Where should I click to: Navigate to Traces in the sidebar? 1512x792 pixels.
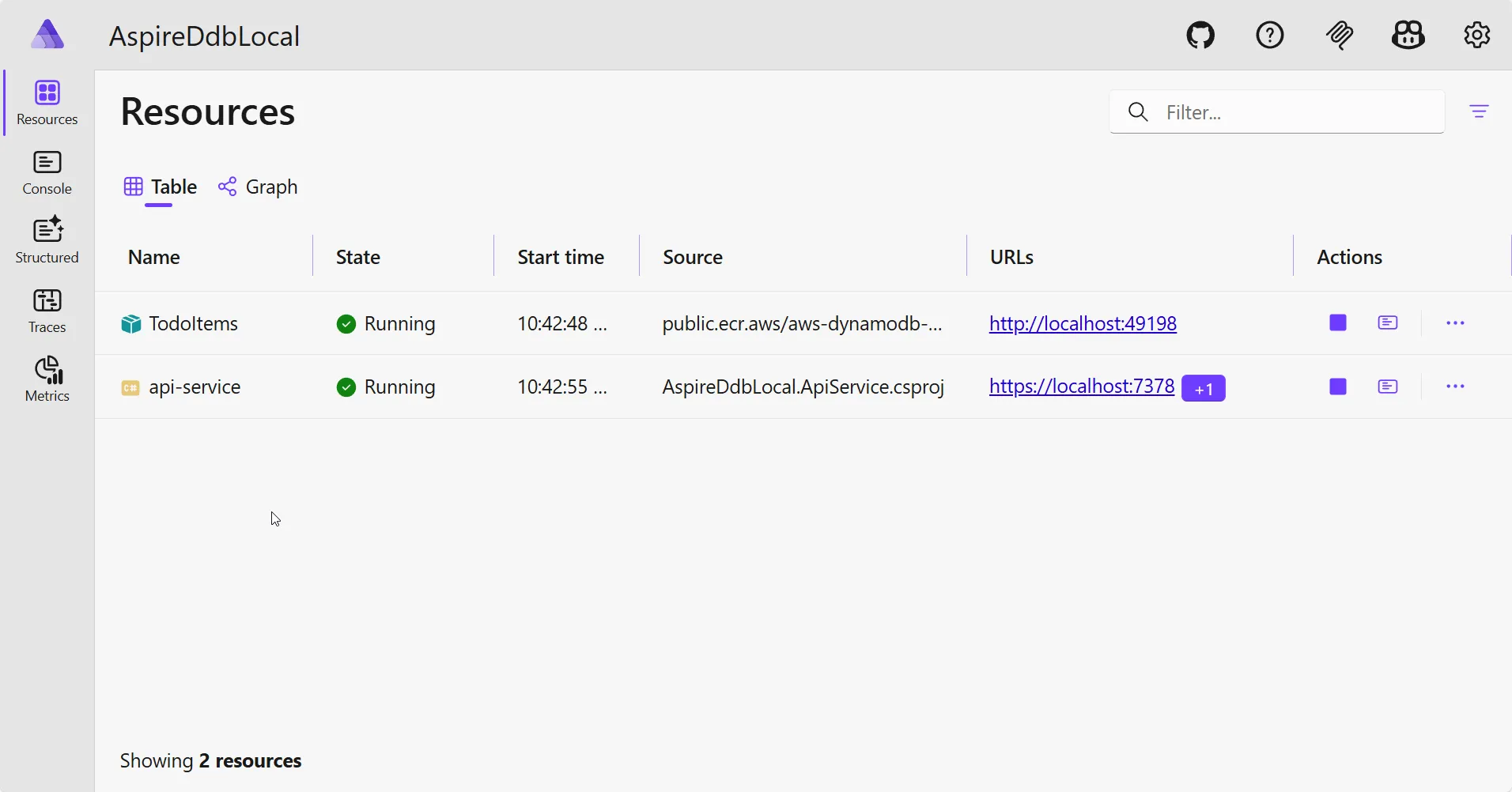click(x=47, y=311)
